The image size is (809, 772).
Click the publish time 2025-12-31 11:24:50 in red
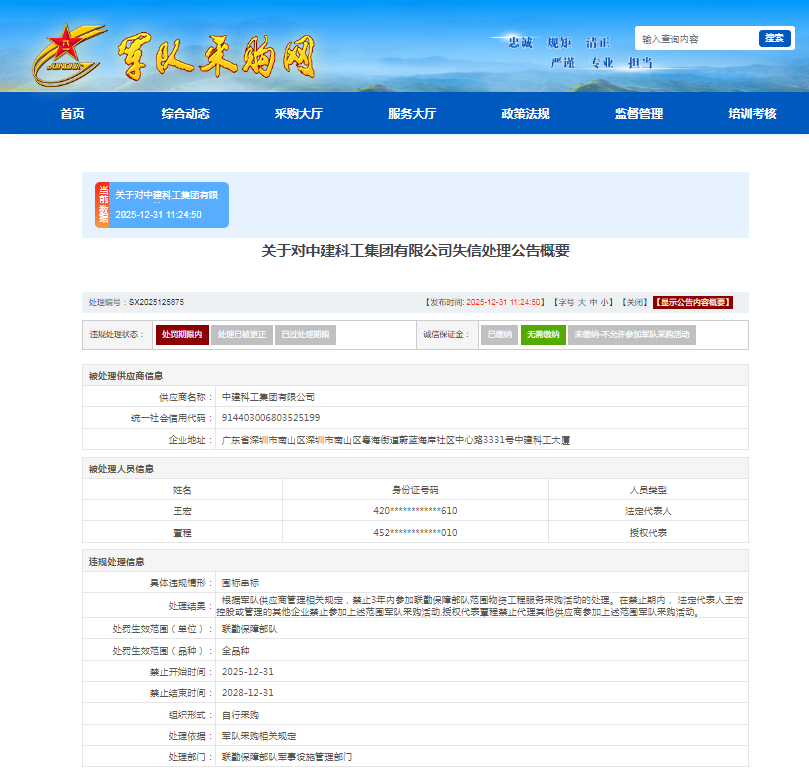point(504,302)
